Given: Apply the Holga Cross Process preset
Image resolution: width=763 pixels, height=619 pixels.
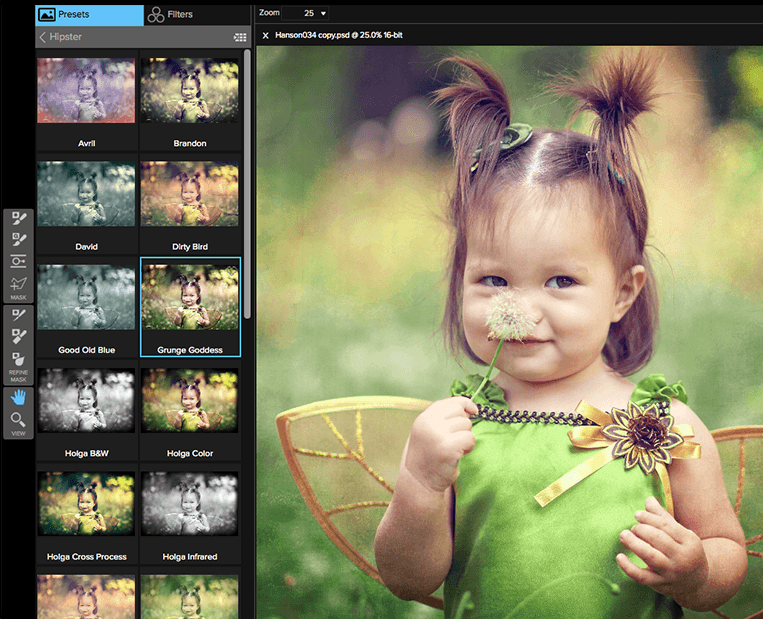Looking at the screenshot, I should pyautogui.click(x=86, y=504).
